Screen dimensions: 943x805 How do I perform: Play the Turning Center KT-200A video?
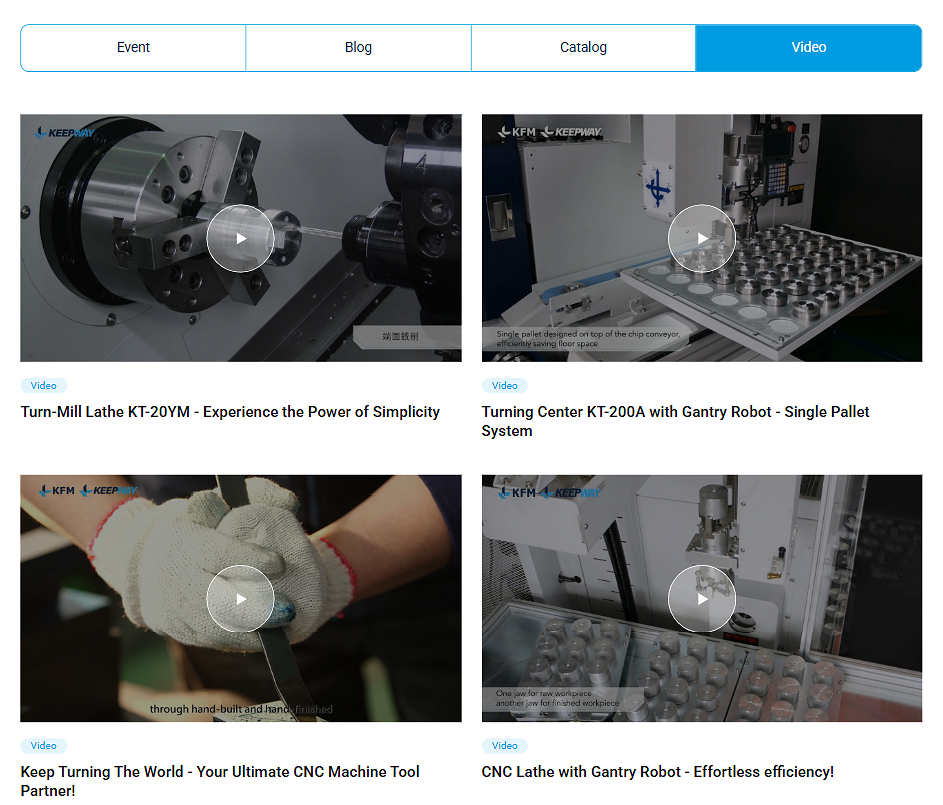click(x=701, y=238)
